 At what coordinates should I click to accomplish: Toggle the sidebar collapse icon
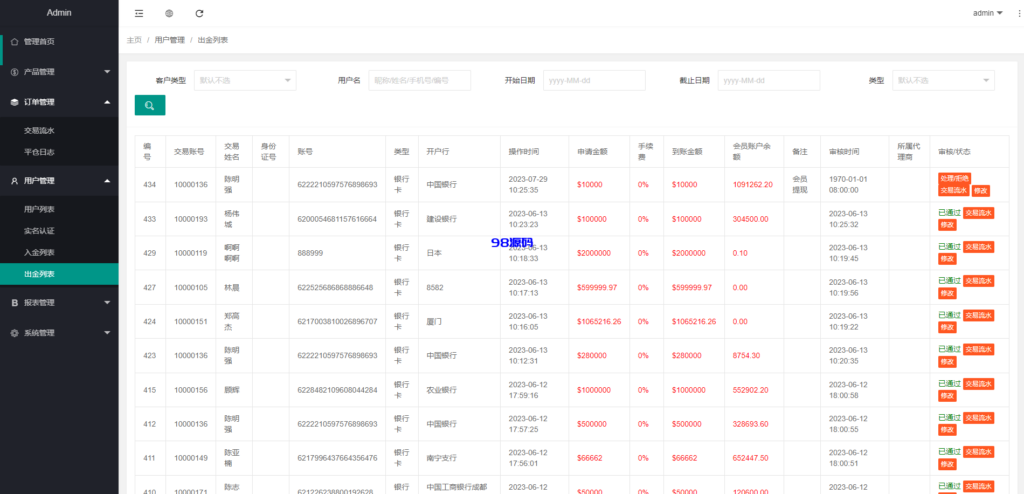(138, 13)
